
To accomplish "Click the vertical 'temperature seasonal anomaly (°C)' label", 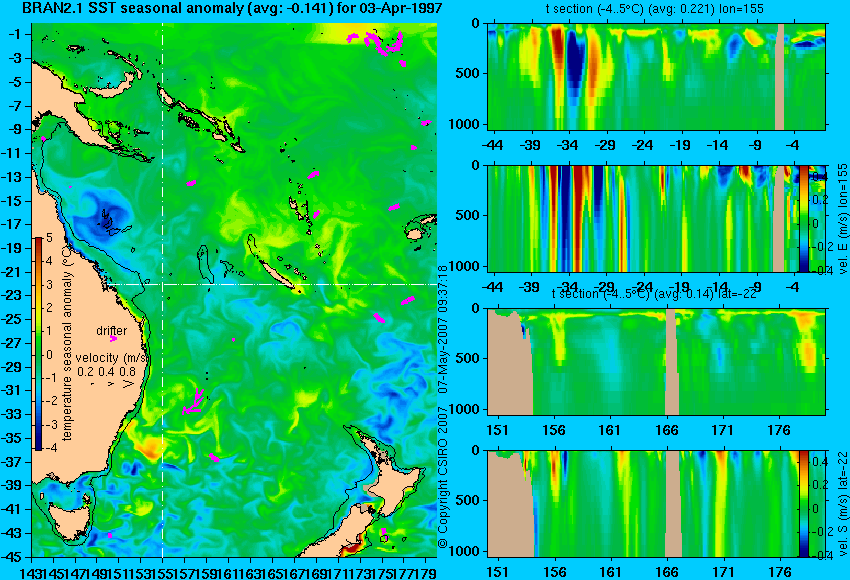I will tap(67, 343).
